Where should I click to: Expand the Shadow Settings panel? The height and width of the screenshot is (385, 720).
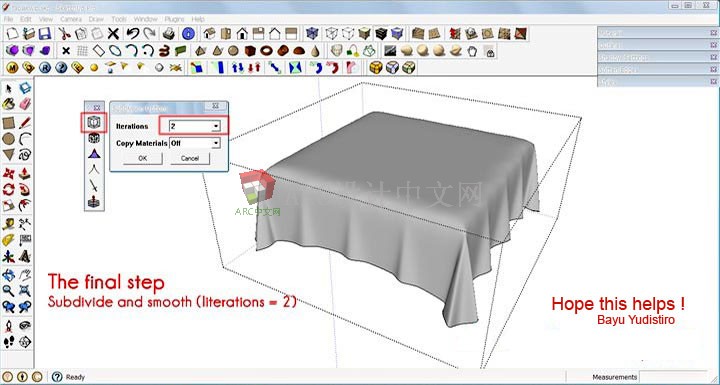(x=658, y=57)
